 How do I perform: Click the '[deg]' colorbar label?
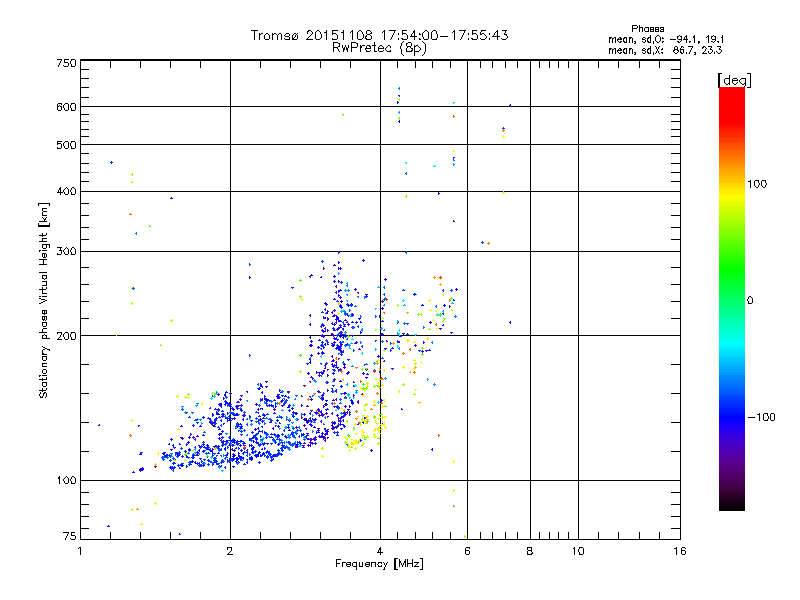pos(734,81)
